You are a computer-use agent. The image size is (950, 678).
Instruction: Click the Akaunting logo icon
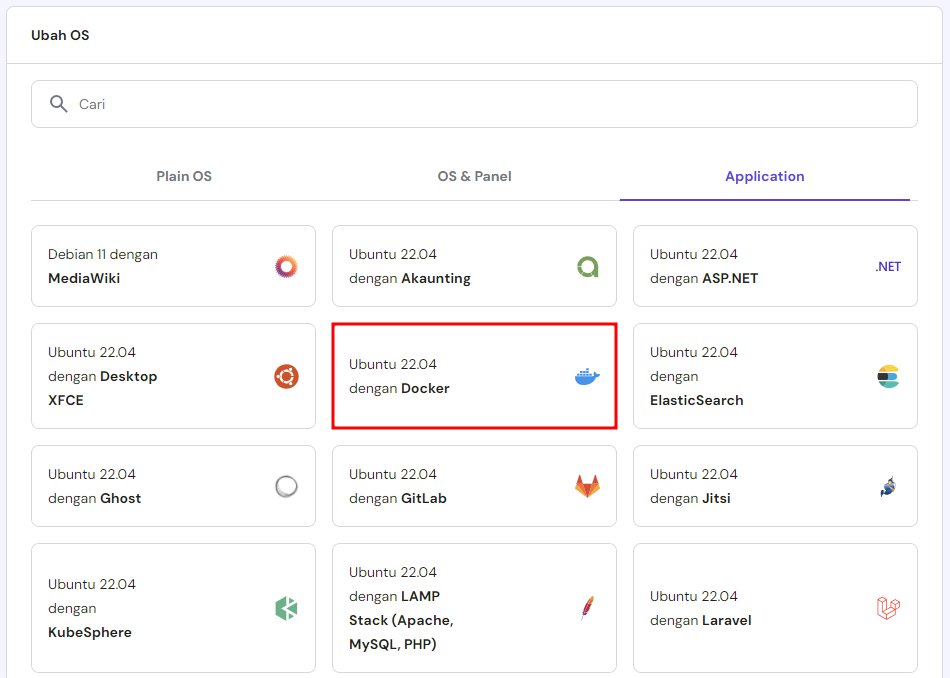[588, 267]
